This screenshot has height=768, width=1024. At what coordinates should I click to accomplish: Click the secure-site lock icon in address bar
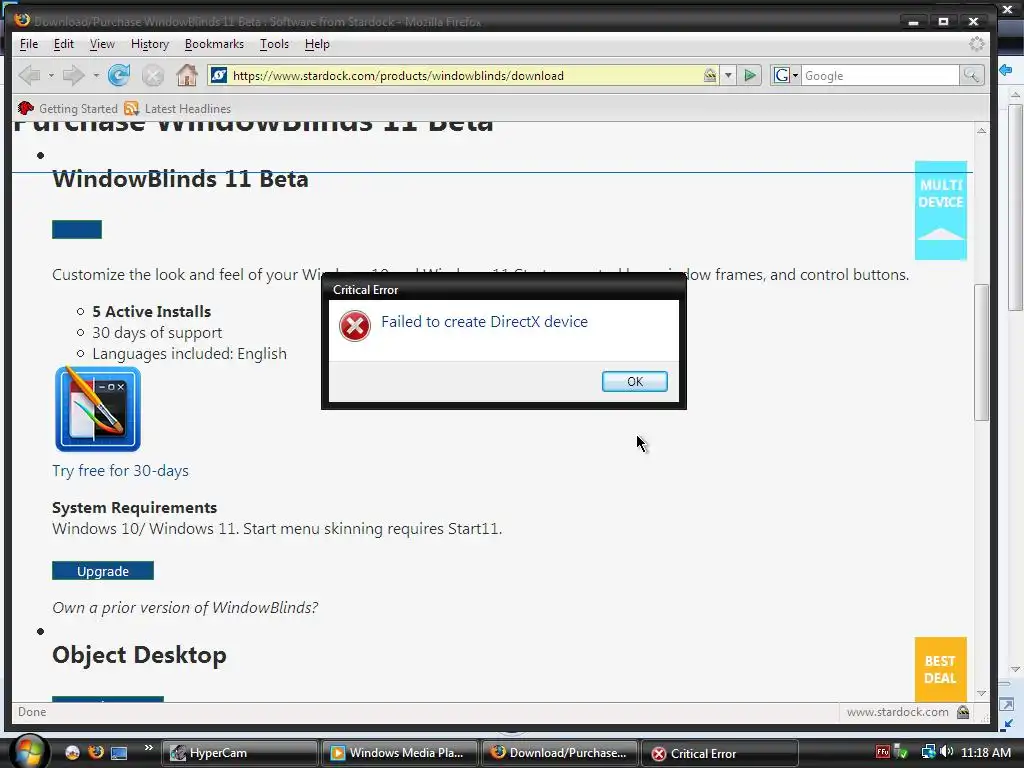(710, 75)
